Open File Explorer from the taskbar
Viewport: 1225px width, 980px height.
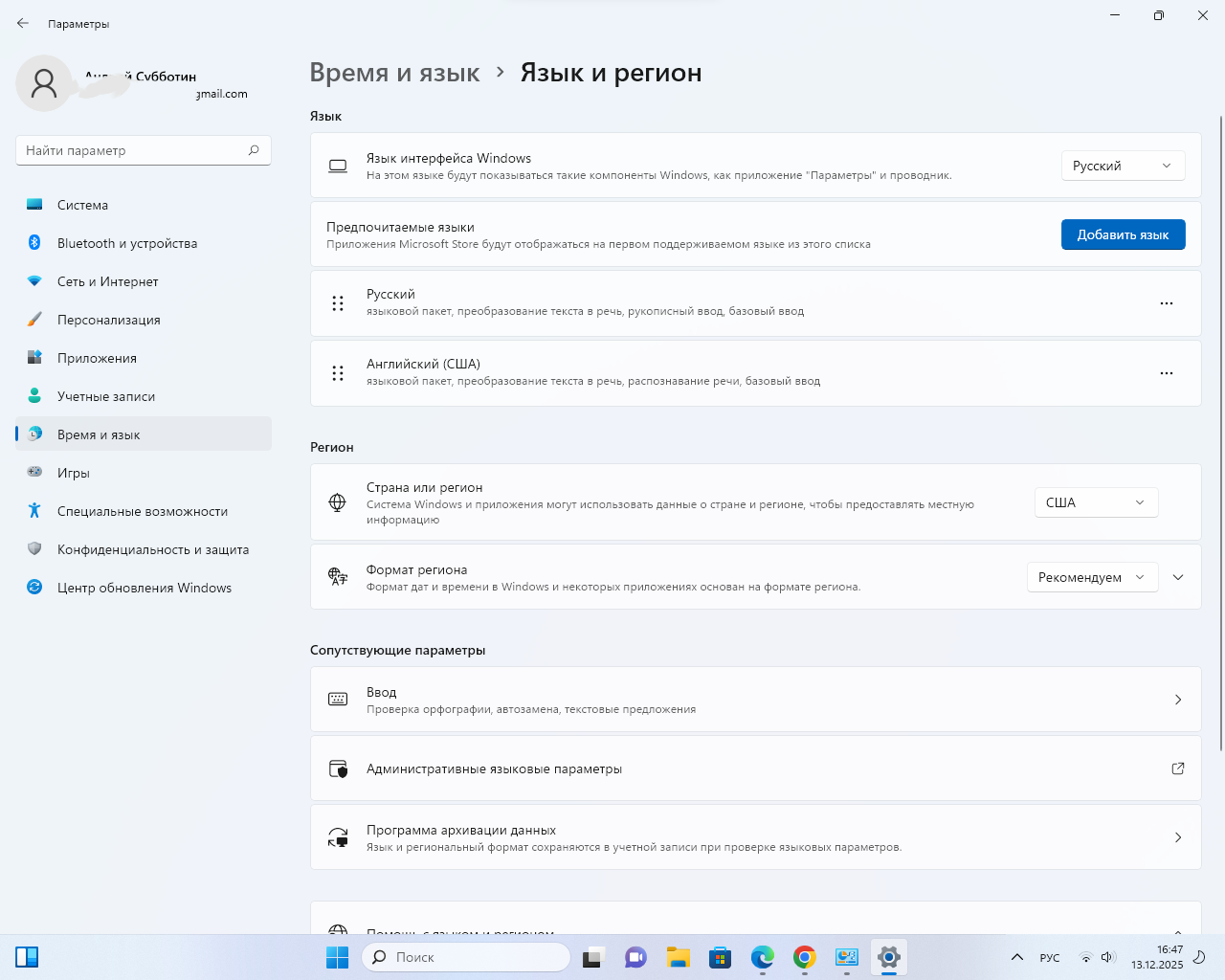pos(679,957)
